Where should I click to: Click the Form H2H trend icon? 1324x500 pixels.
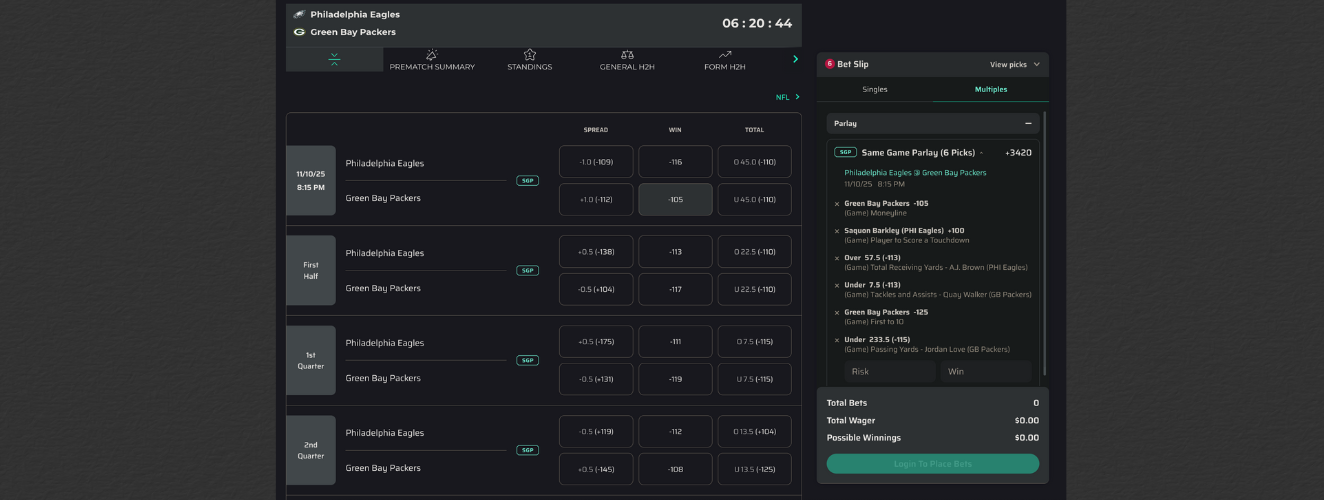click(724, 55)
